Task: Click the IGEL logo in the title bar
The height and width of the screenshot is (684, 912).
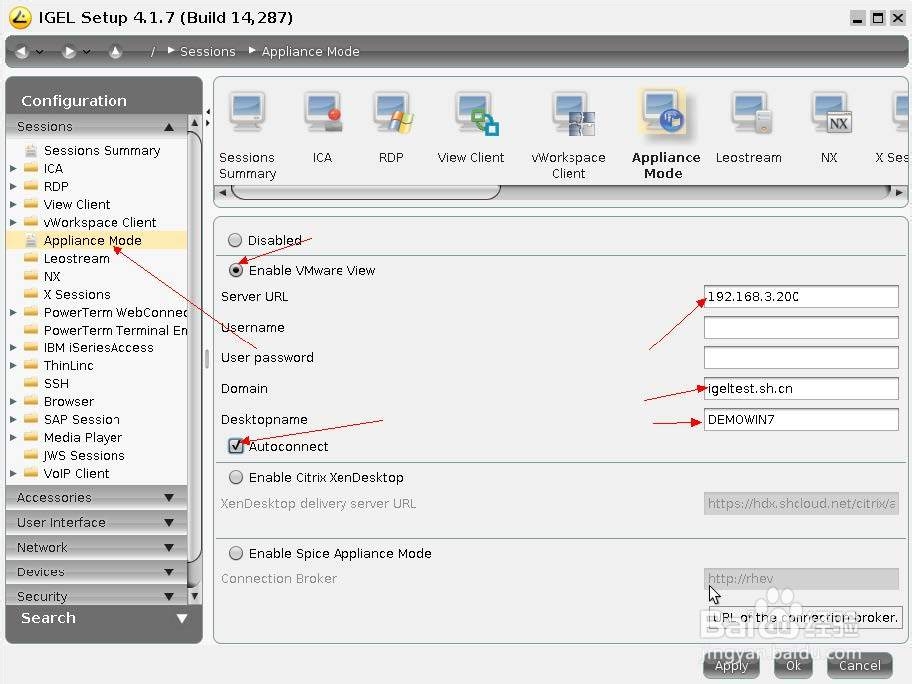Action: [x=20, y=18]
